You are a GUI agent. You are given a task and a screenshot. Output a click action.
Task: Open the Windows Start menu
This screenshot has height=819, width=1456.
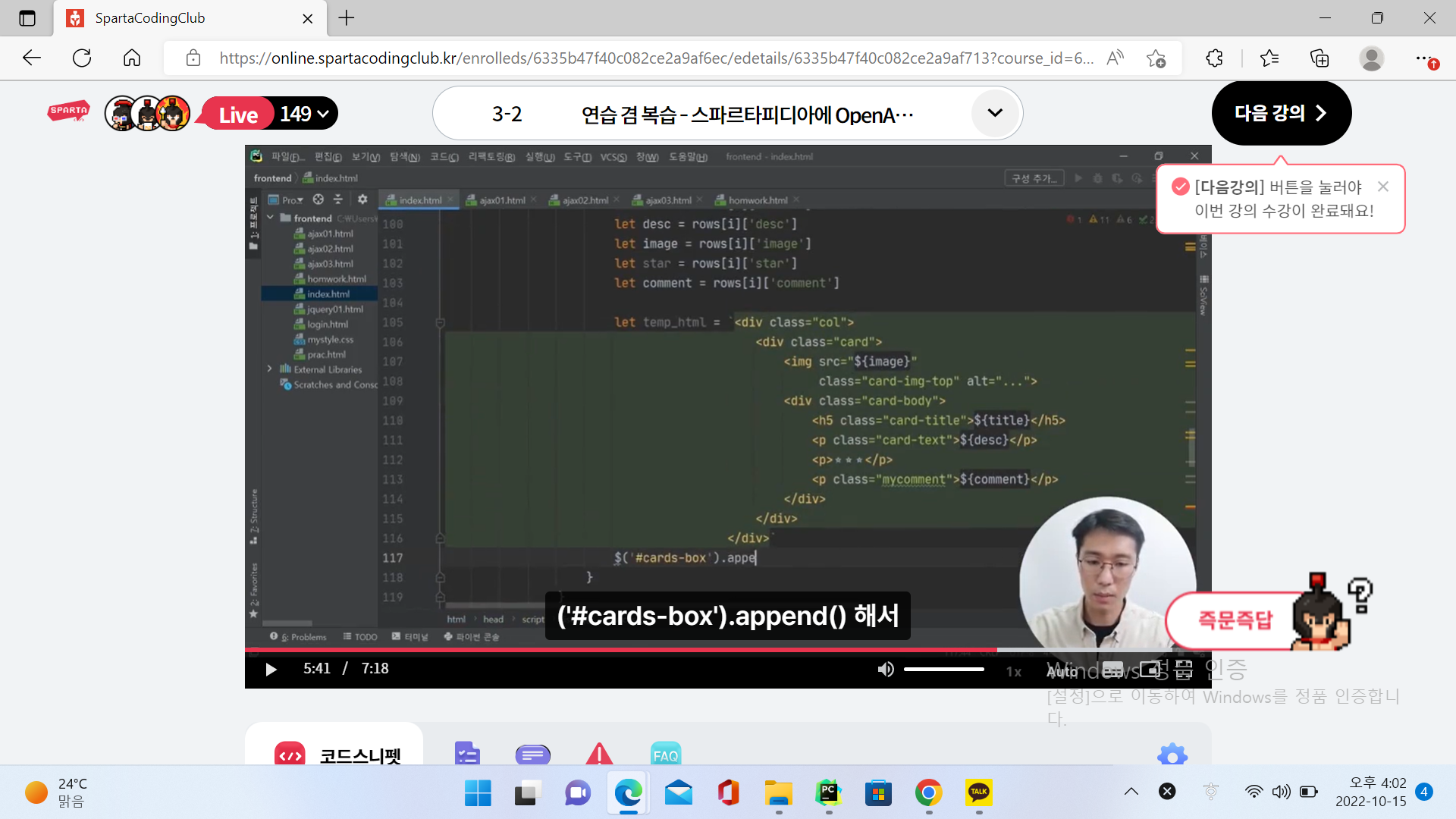(478, 793)
